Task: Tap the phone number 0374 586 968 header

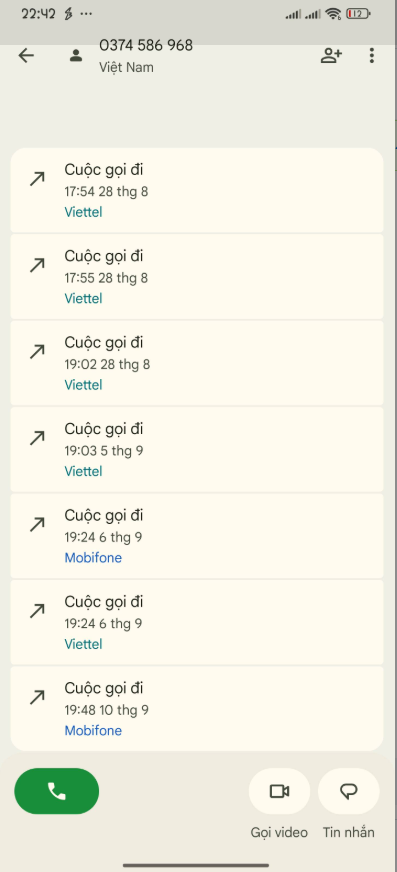Action: coord(146,45)
